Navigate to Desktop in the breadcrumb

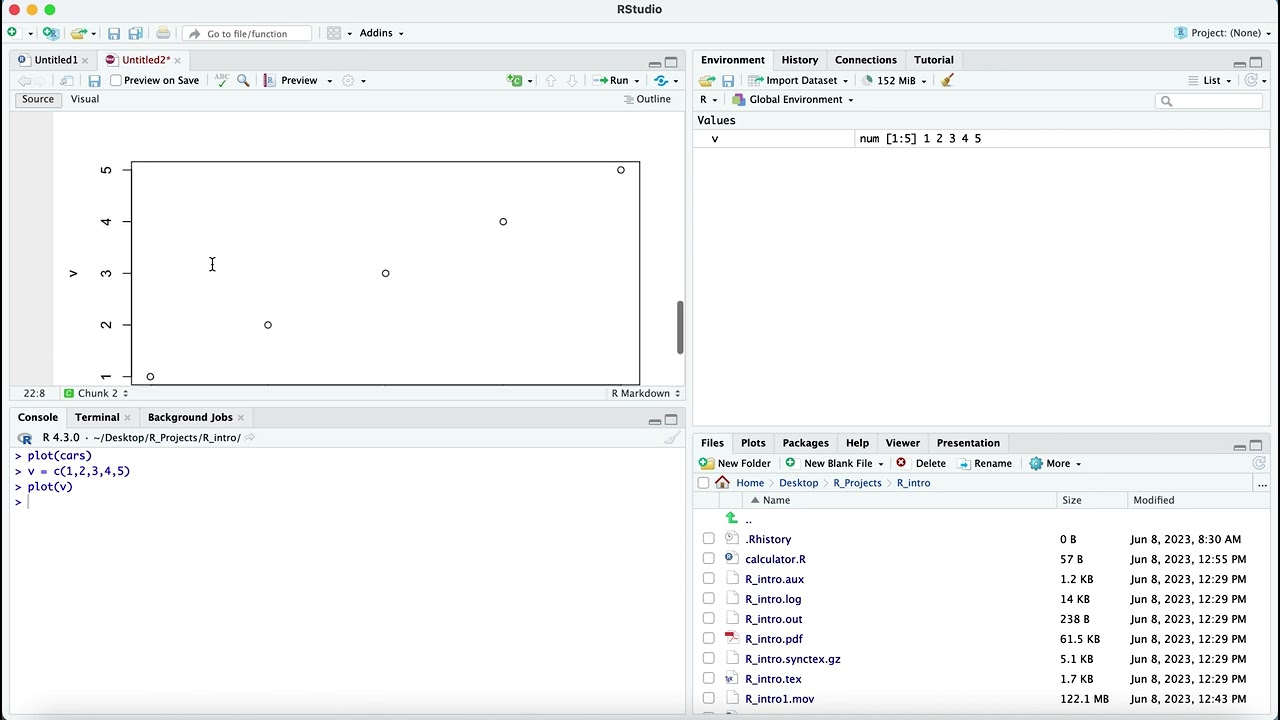point(798,483)
